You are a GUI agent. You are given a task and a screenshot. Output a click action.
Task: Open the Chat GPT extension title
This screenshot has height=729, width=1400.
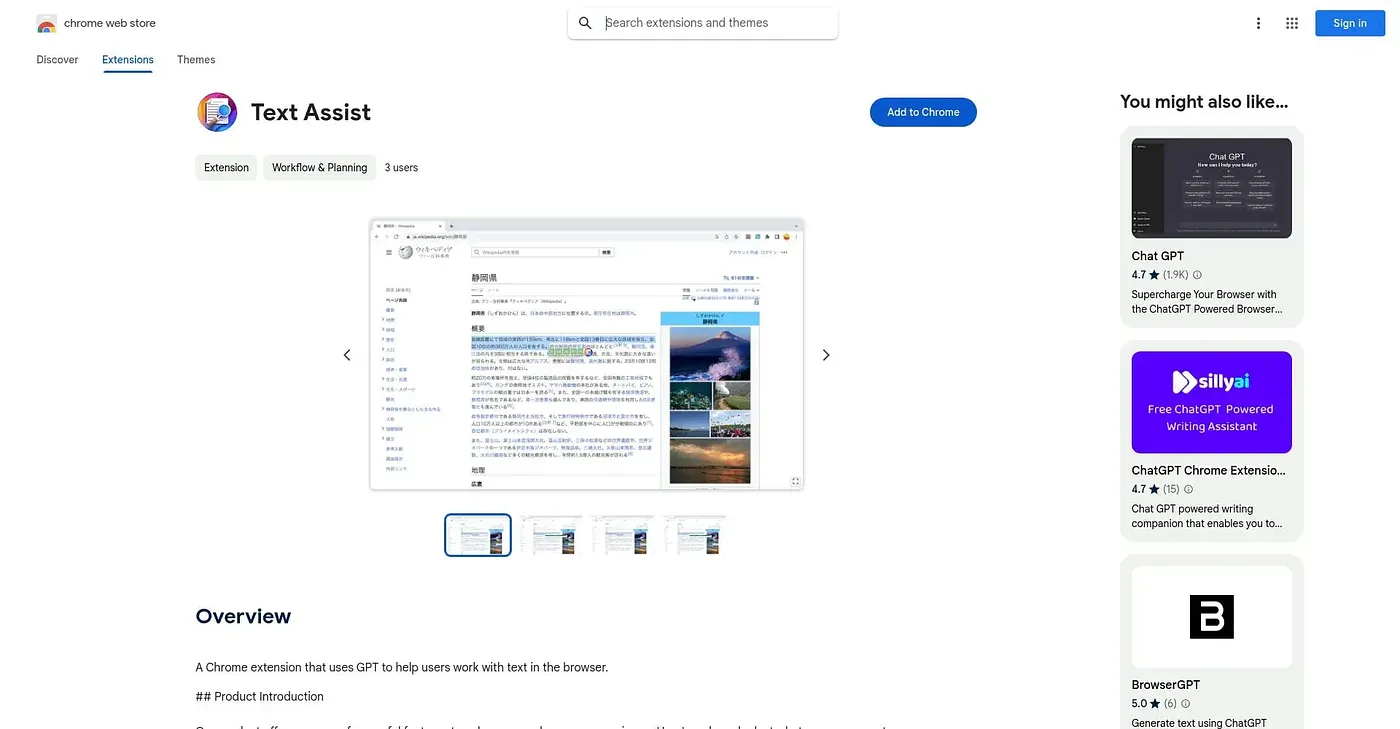click(1158, 256)
